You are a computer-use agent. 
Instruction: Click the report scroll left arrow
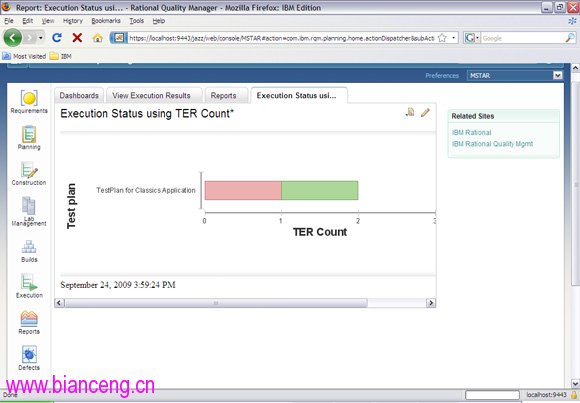point(60,303)
